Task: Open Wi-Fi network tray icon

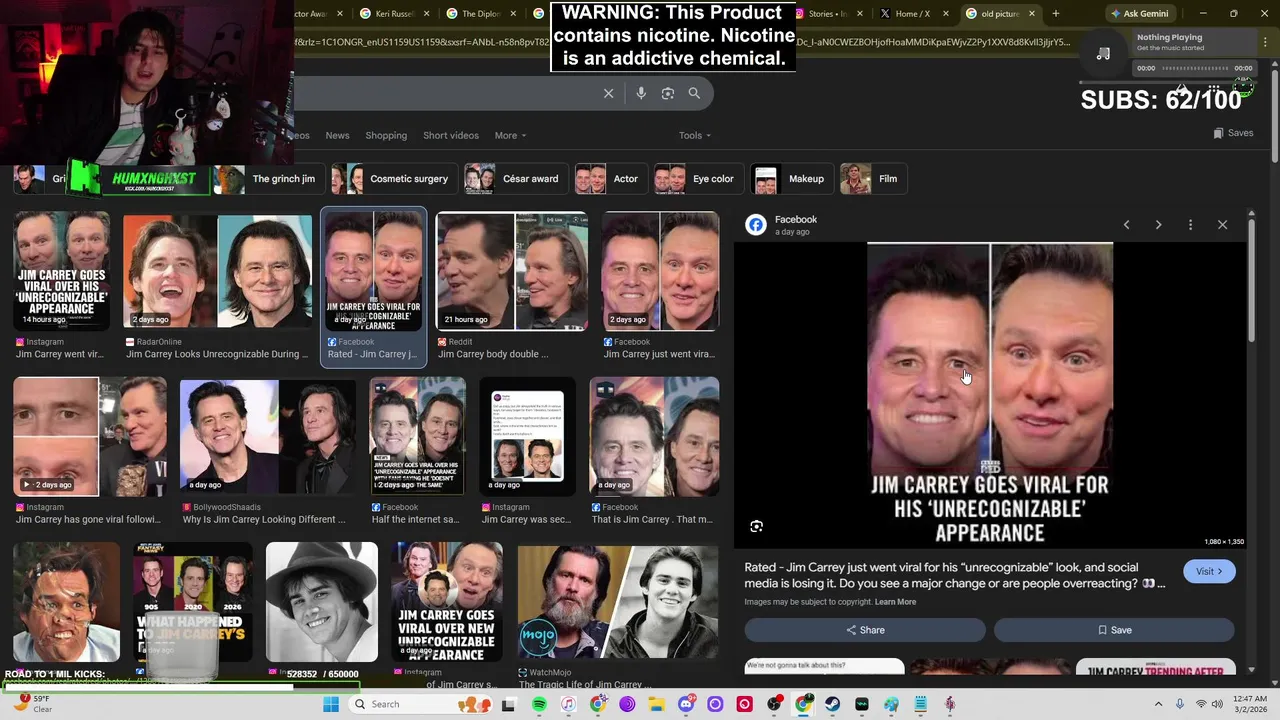Action: [1201, 704]
